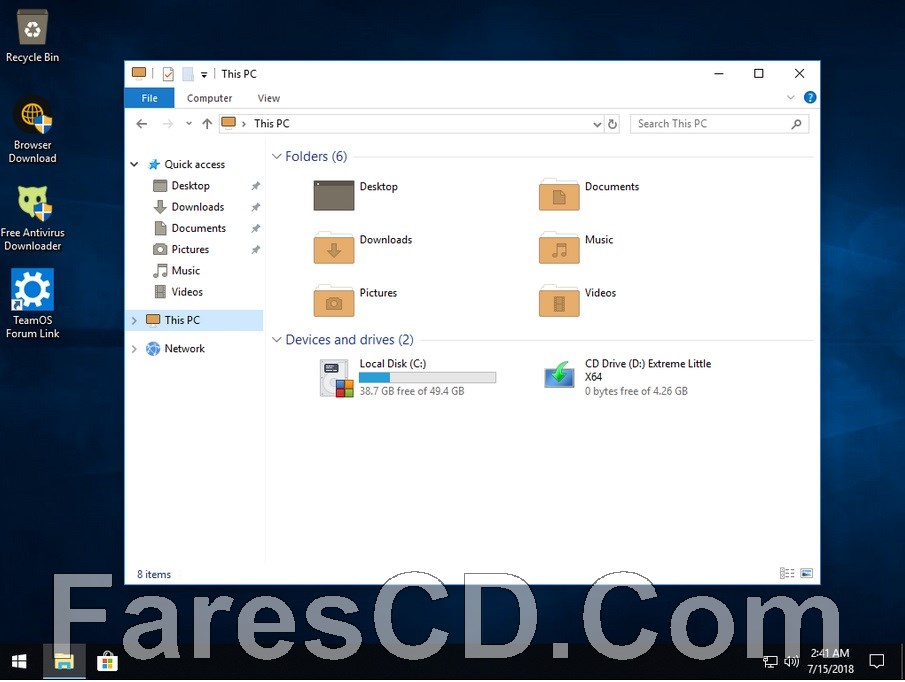This screenshot has height=682, width=905.
Task: Select the Videos folder in Folders group
Action: click(x=577, y=301)
